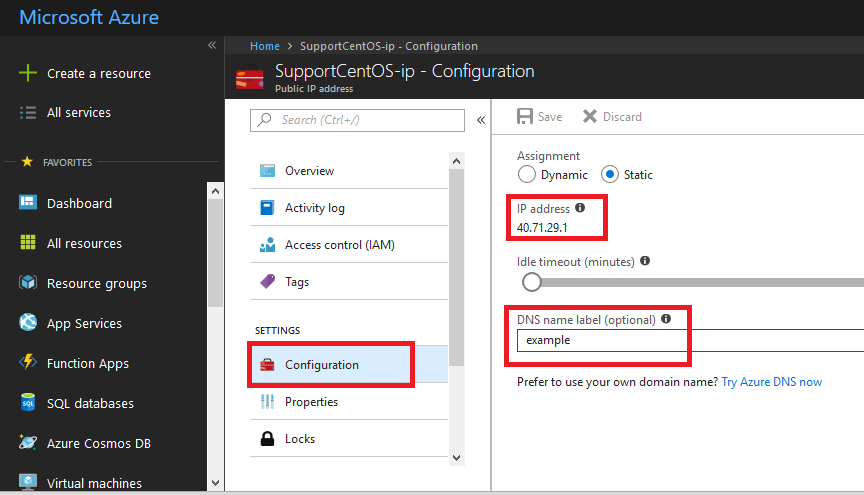Click resource menu scrollbar up arrow

pyautogui.click(x=456, y=161)
